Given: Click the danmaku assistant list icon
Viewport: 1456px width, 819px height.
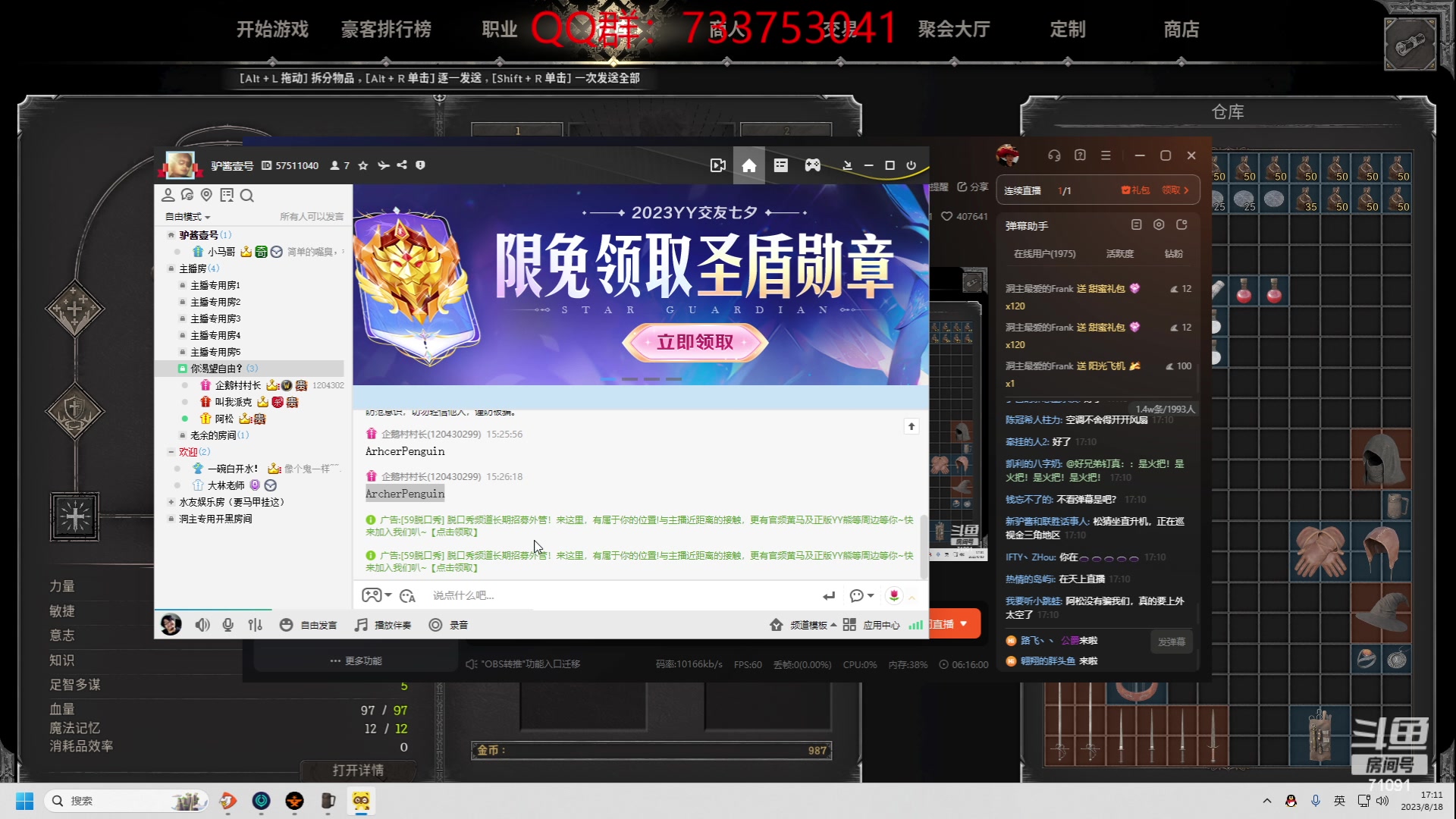Looking at the screenshot, I should coord(1136,225).
